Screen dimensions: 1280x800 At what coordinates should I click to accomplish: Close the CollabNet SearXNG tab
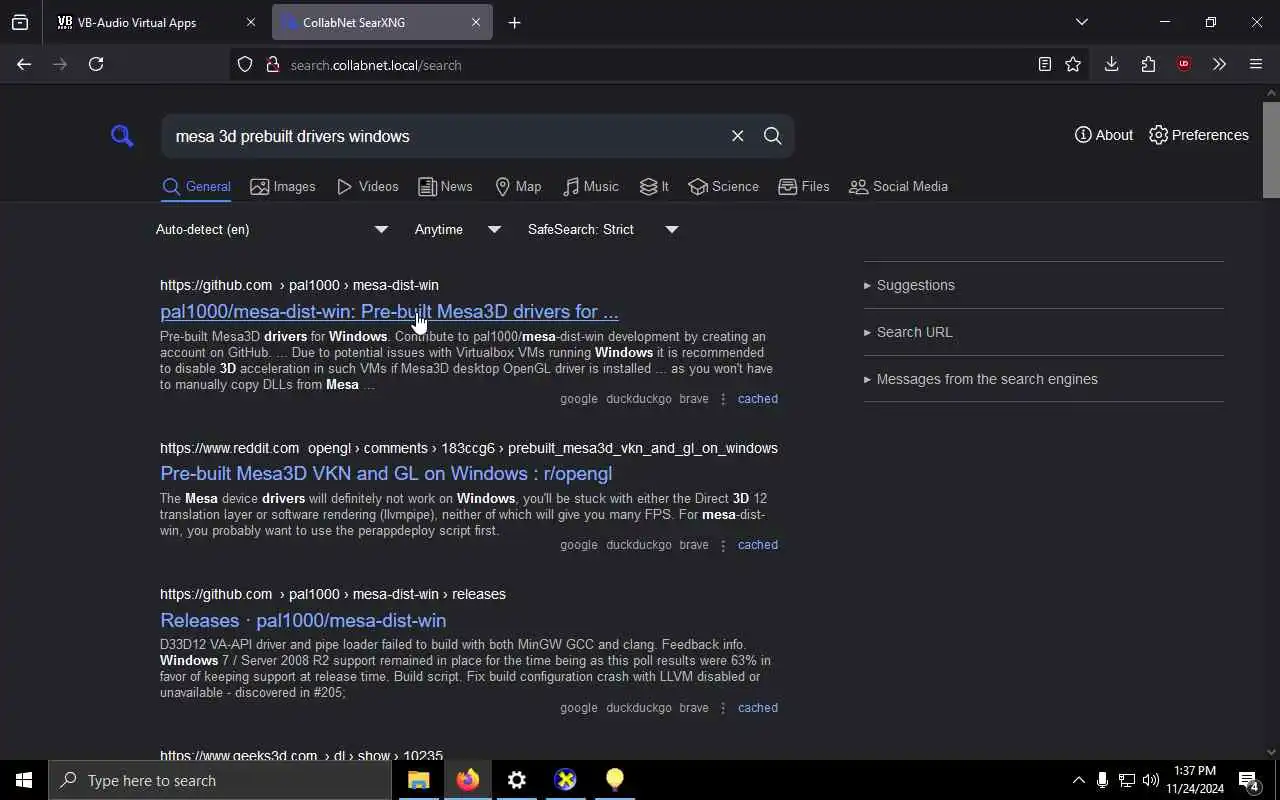[476, 22]
